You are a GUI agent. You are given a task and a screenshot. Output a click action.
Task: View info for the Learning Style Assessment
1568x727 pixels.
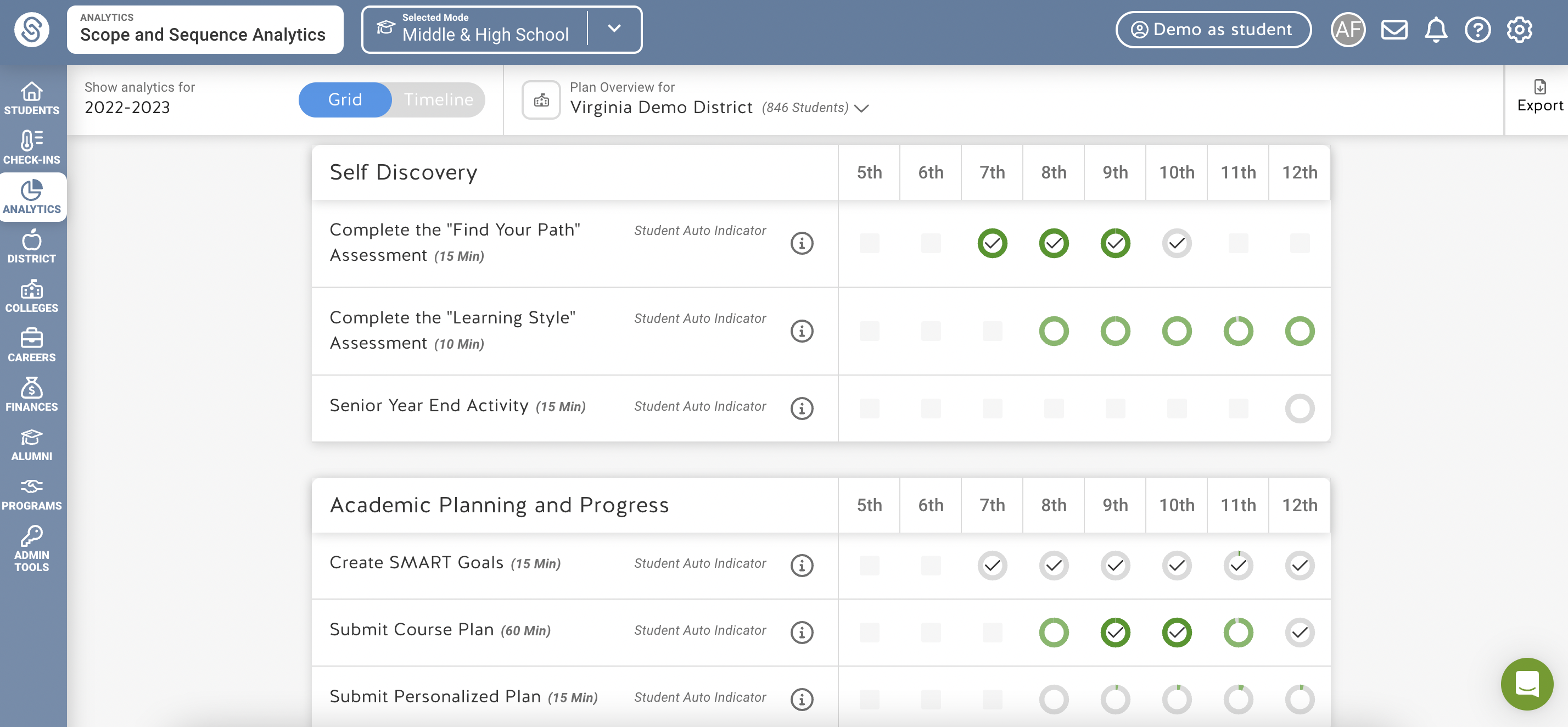point(802,331)
